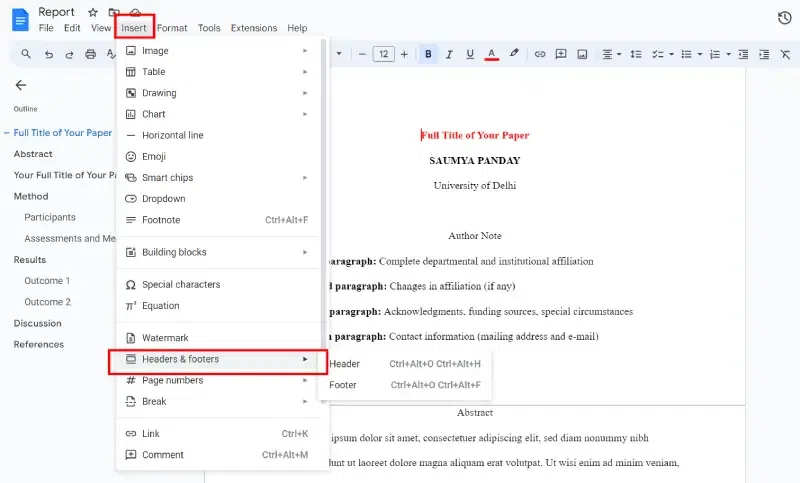
Task: Insert a Horizontal line
Action: [218, 135]
